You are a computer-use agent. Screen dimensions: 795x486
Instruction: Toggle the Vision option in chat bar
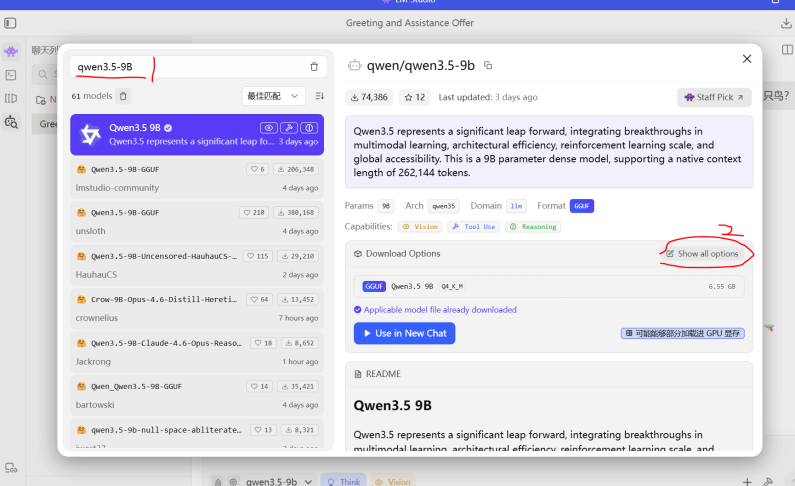point(393,481)
